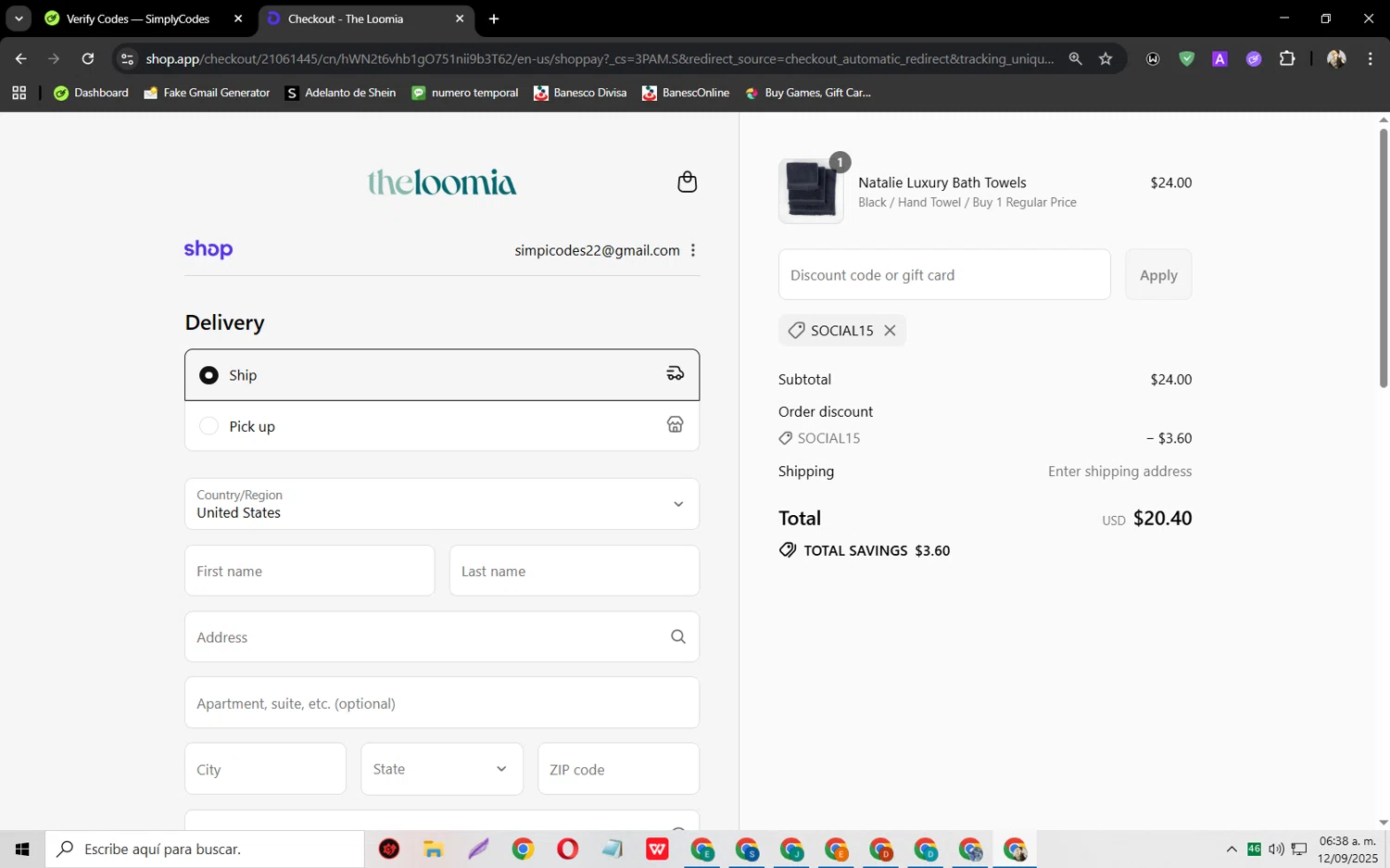Image resolution: width=1390 pixels, height=868 pixels.
Task: Open the tab search dropdown arrow
Action: pos(19,19)
